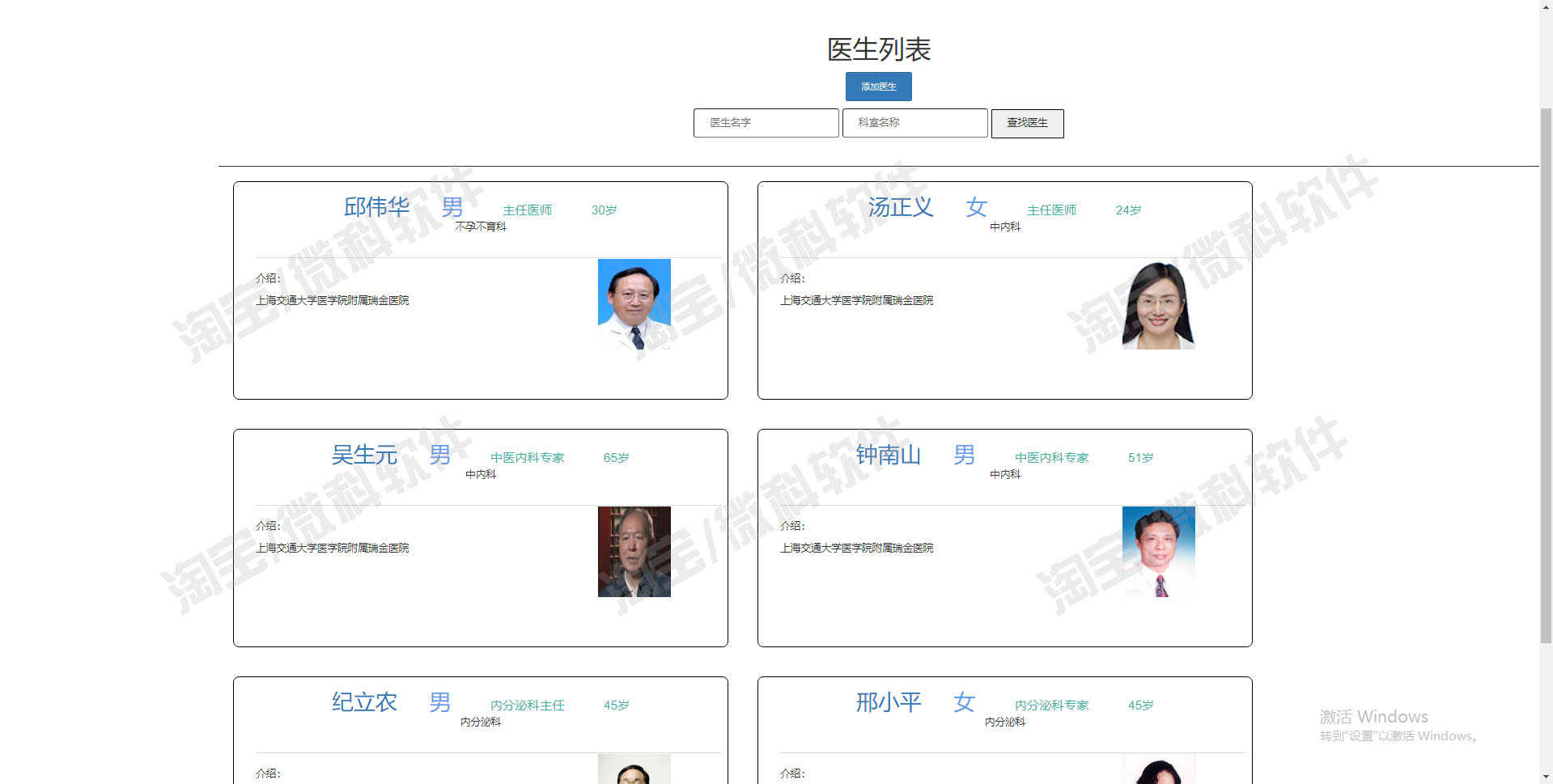Click gender 女 on 邢小平 card
The height and width of the screenshot is (784, 1553).
[x=965, y=702]
